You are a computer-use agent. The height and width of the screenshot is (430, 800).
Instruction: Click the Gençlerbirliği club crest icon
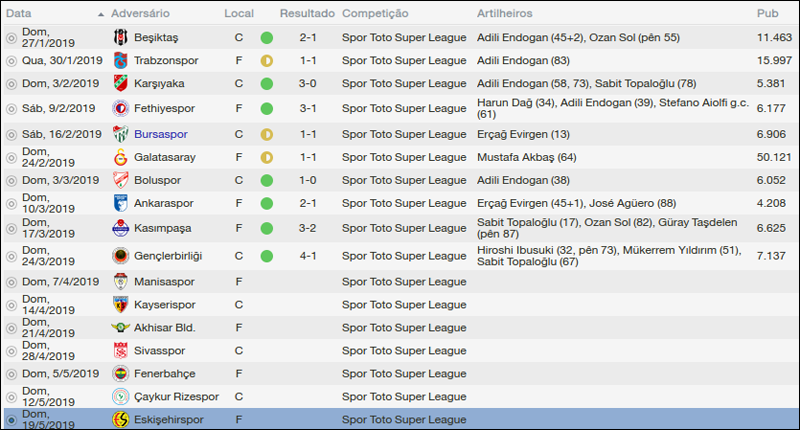[x=121, y=255]
